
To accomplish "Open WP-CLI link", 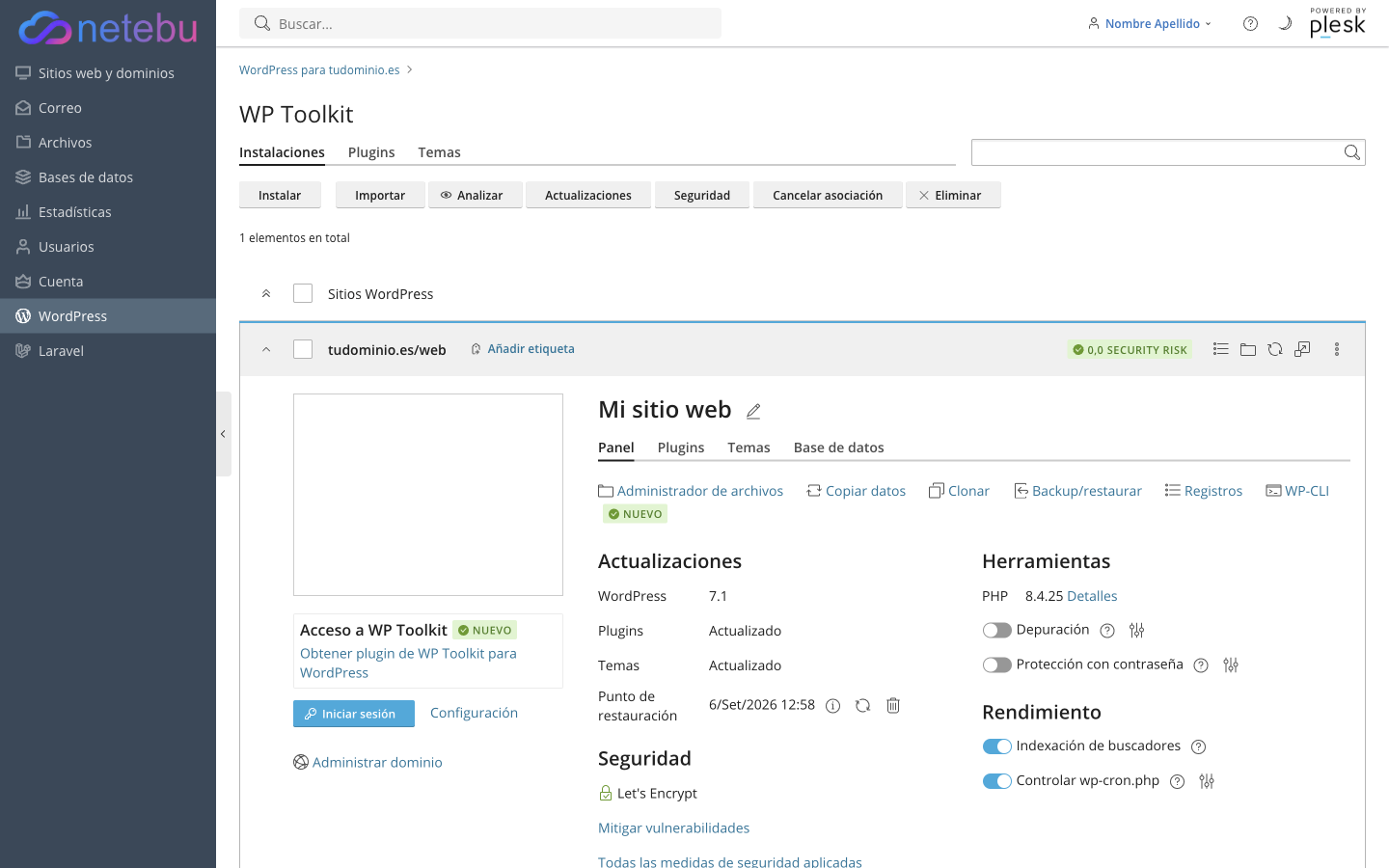I will pyautogui.click(x=1297, y=491).
